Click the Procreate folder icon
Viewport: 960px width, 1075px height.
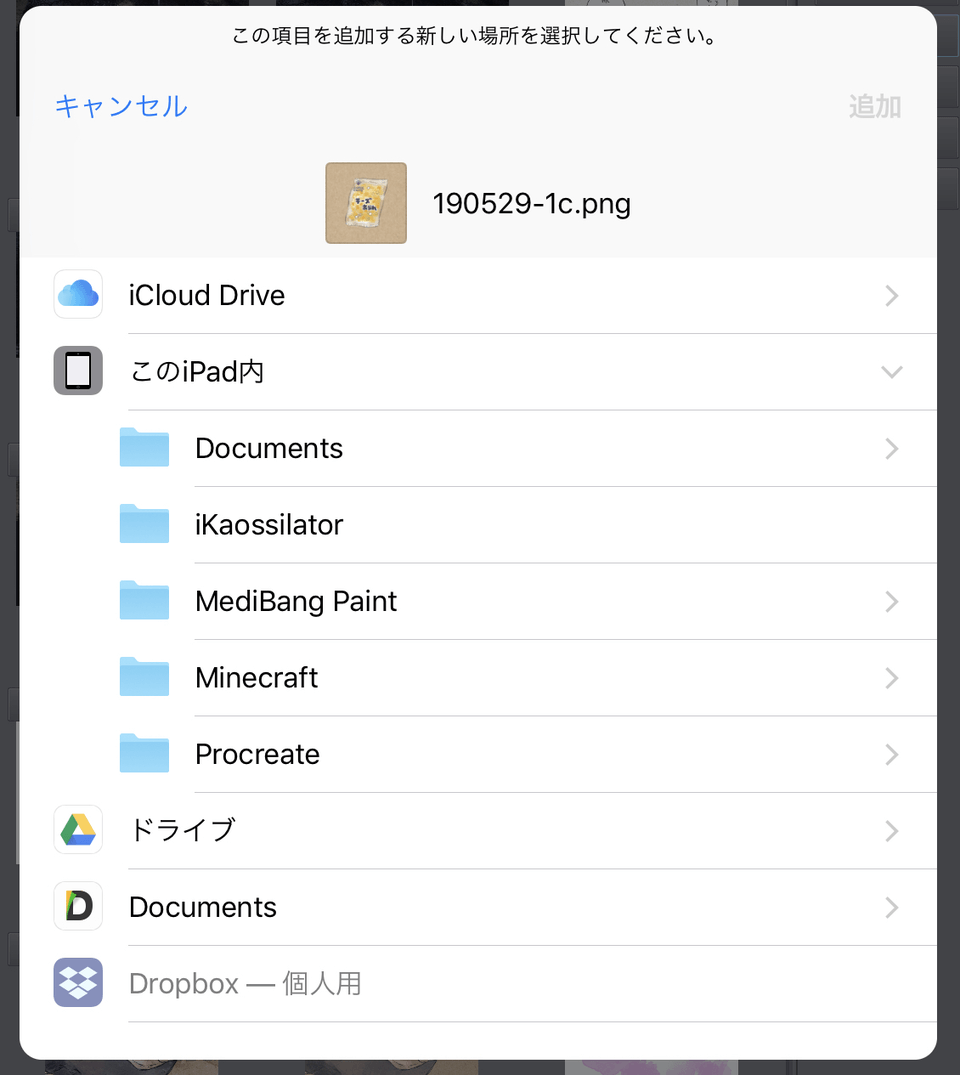pyautogui.click(x=144, y=754)
